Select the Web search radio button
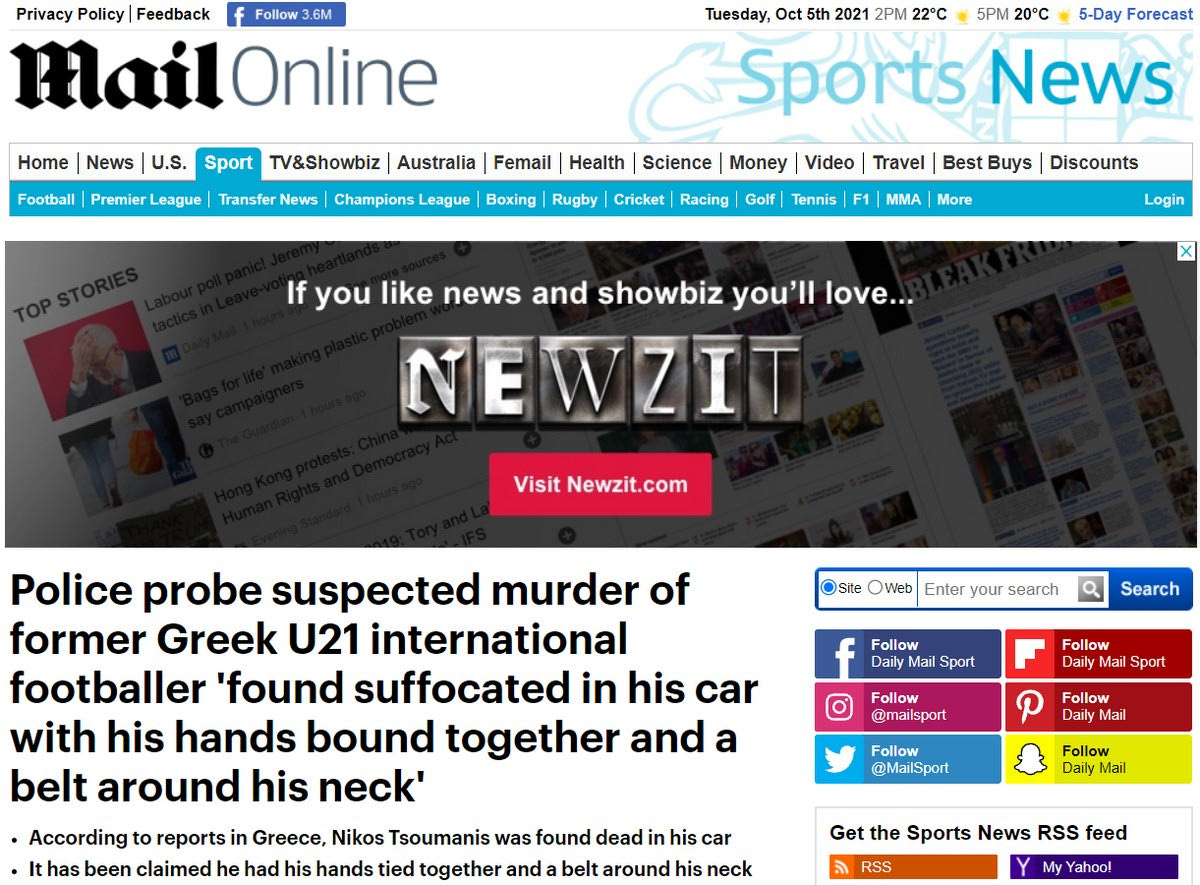 click(x=875, y=587)
